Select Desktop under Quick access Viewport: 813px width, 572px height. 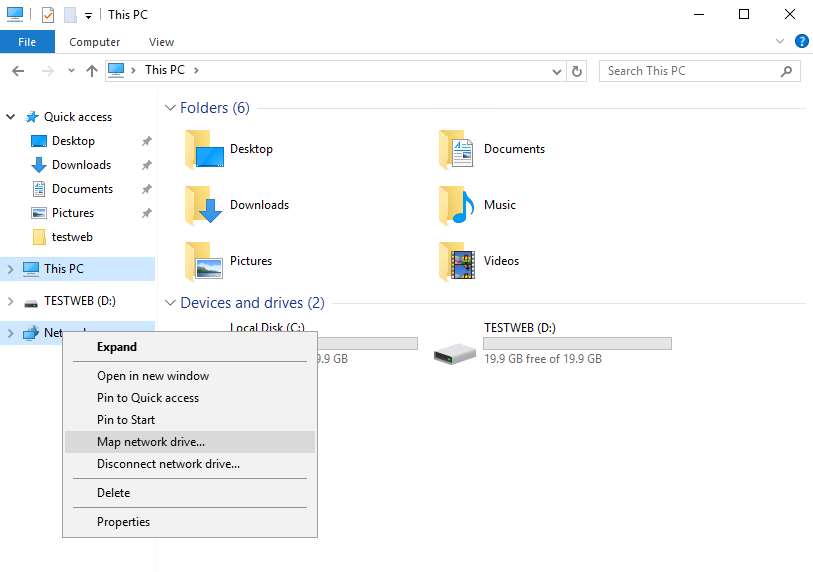pyautogui.click(x=74, y=141)
